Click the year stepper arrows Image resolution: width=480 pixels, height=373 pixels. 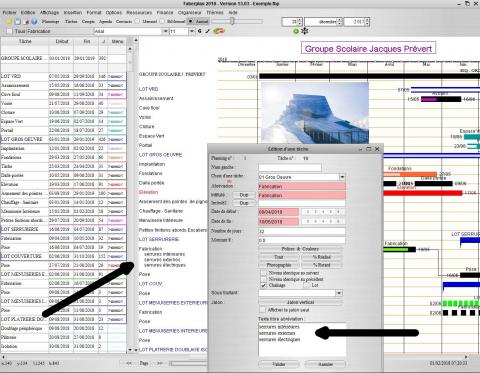367,22
